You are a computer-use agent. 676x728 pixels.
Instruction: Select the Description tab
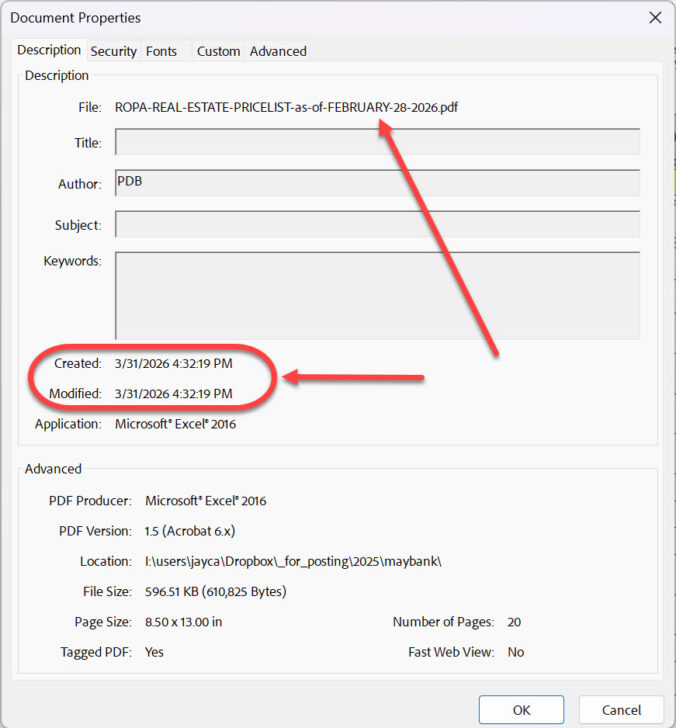click(49, 50)
